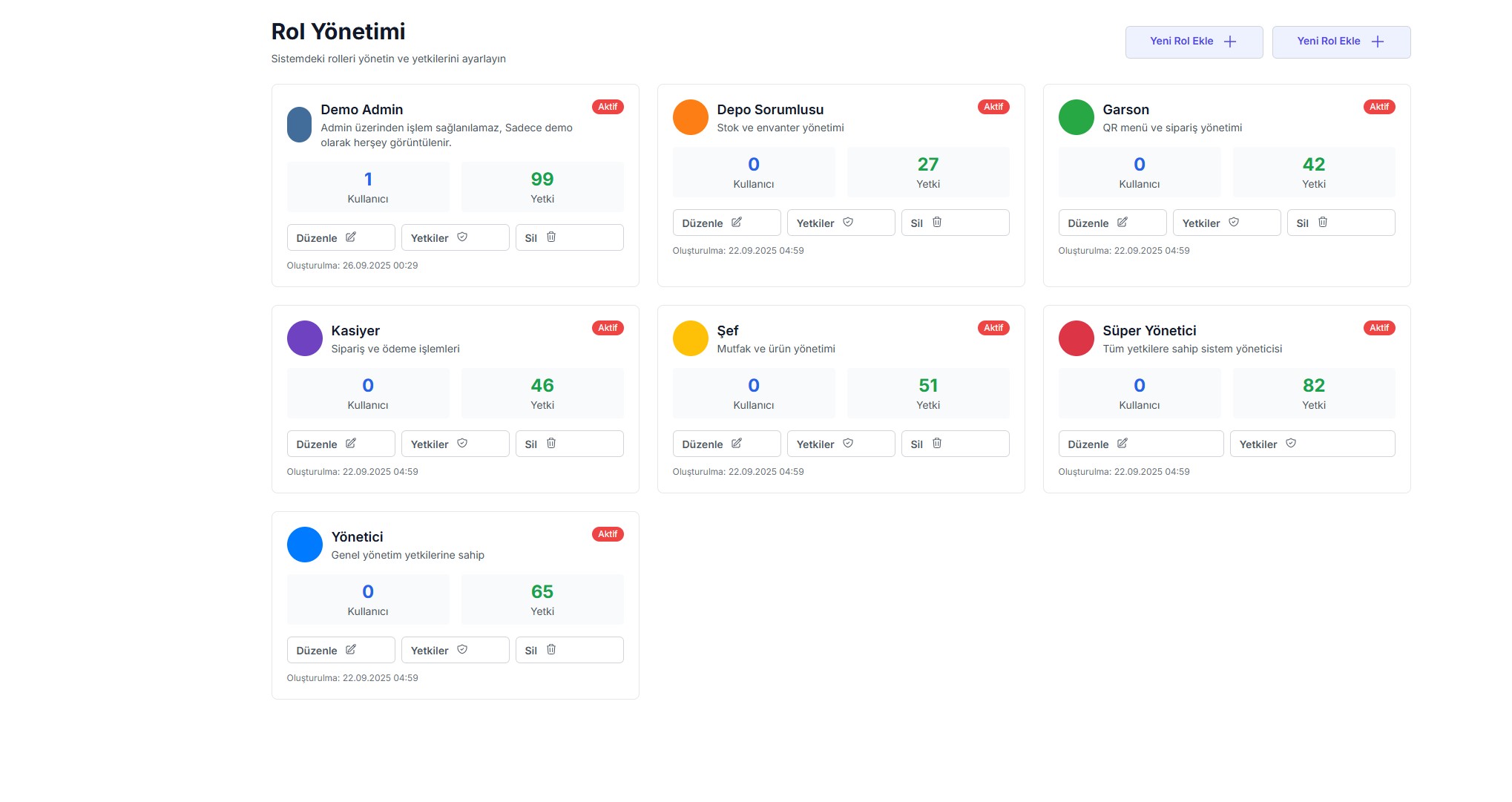The width and height of the screenshot is (1512, 802).
Task: Click the trash icon on Depo Sorumlusu card
Action: 937,223
